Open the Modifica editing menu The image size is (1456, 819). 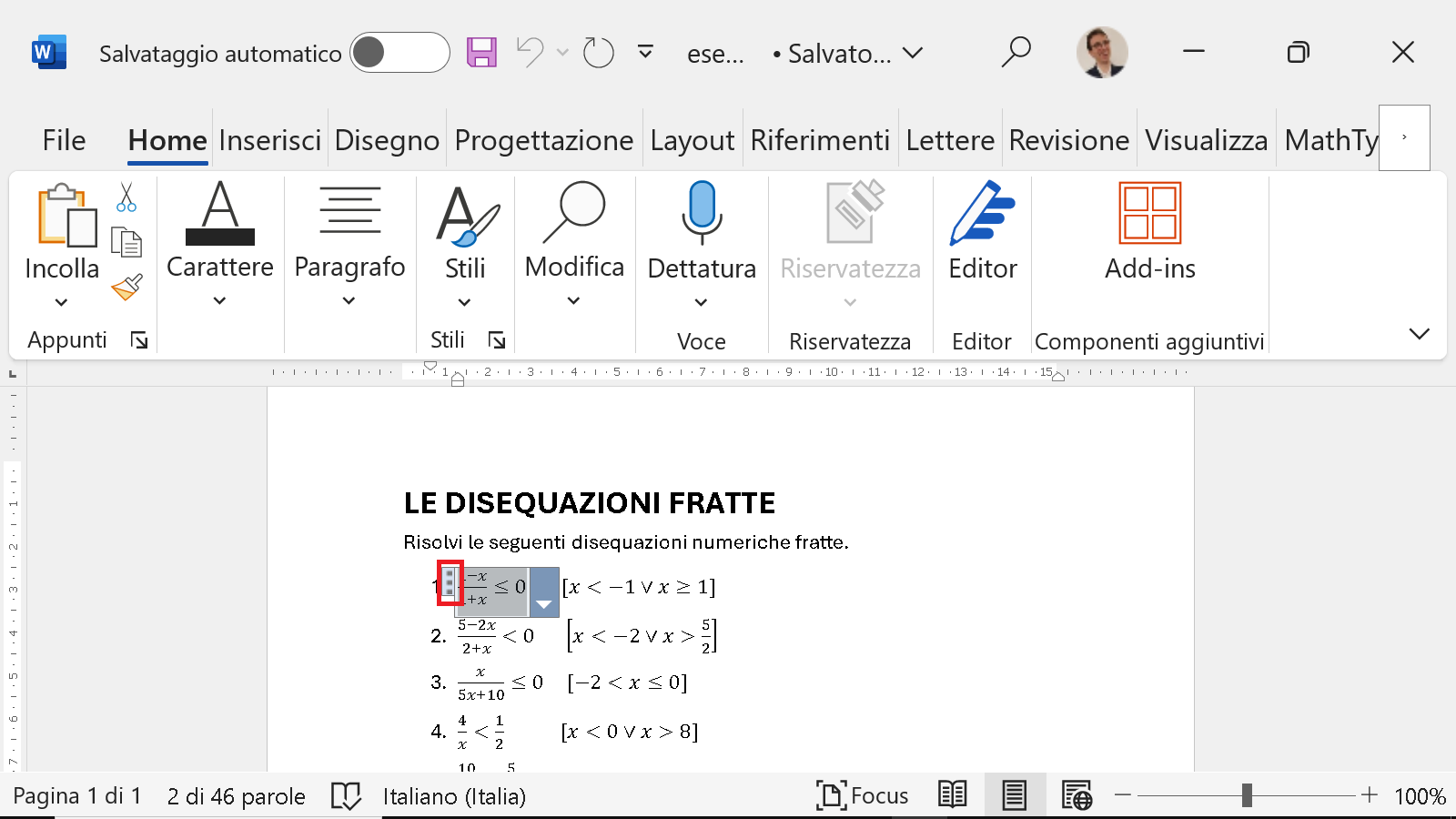click(574, 244)
